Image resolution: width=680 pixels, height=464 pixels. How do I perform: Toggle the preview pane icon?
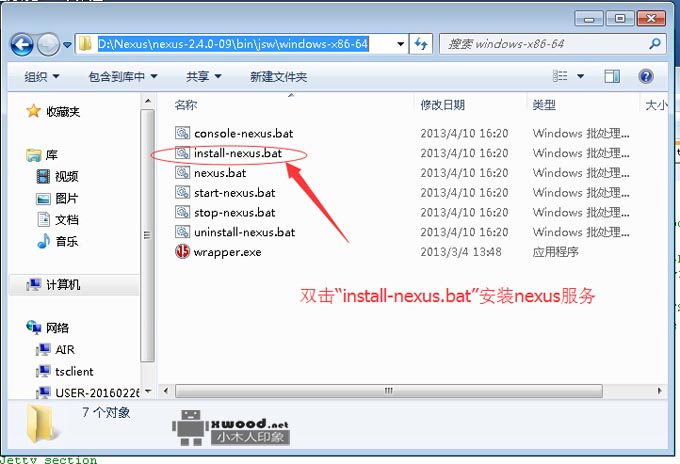click(x=612, y=76)
